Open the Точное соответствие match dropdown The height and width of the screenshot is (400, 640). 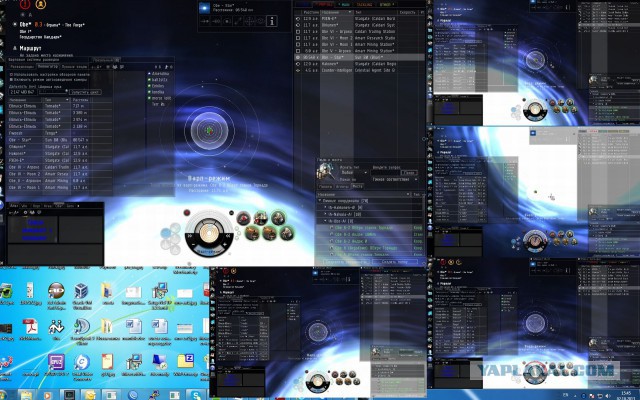click(395, 179)
